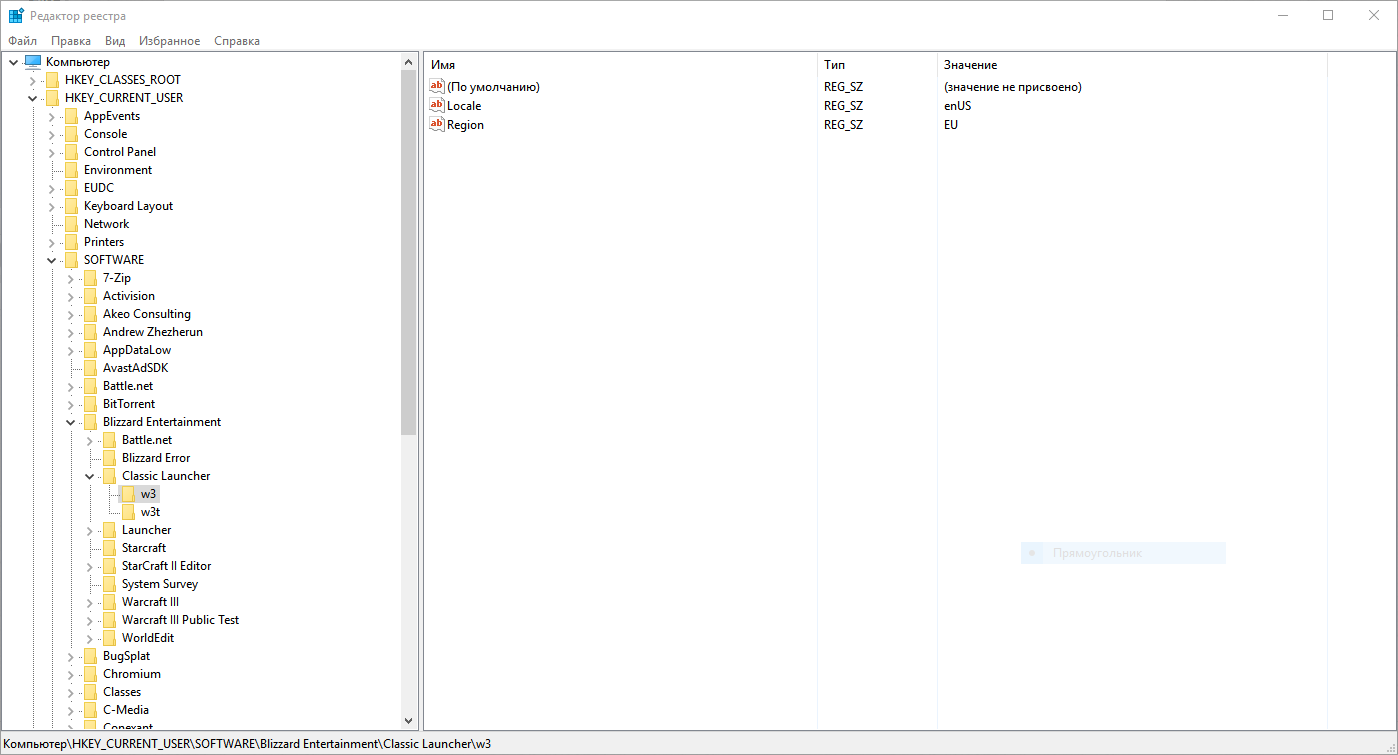The height and width of the screenshot is (755, 1398).
Task: Click the EU value of Region
Action: [x=950, y=124]
